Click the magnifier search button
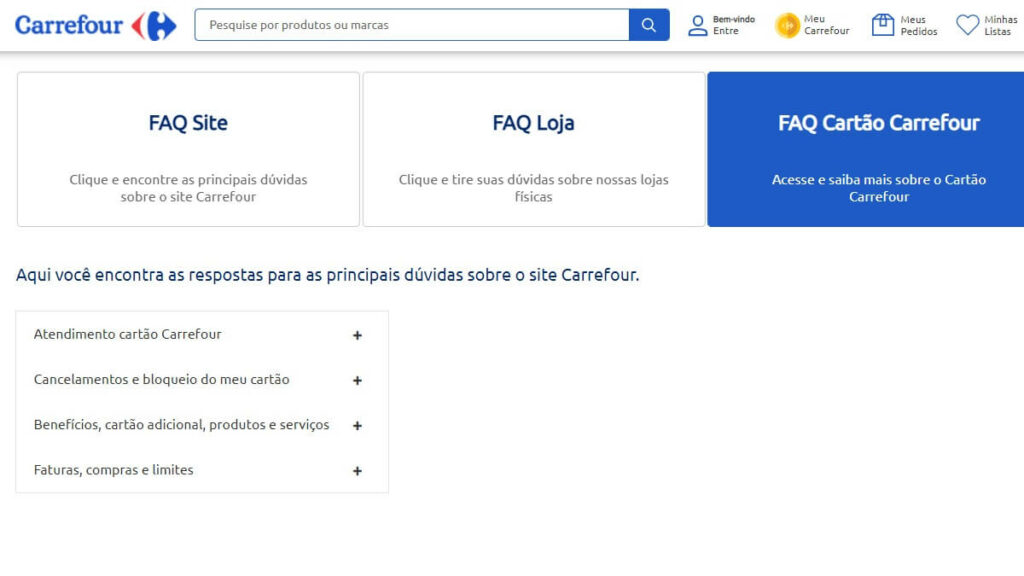This screenshot has height=576, width=1024. 648,25
